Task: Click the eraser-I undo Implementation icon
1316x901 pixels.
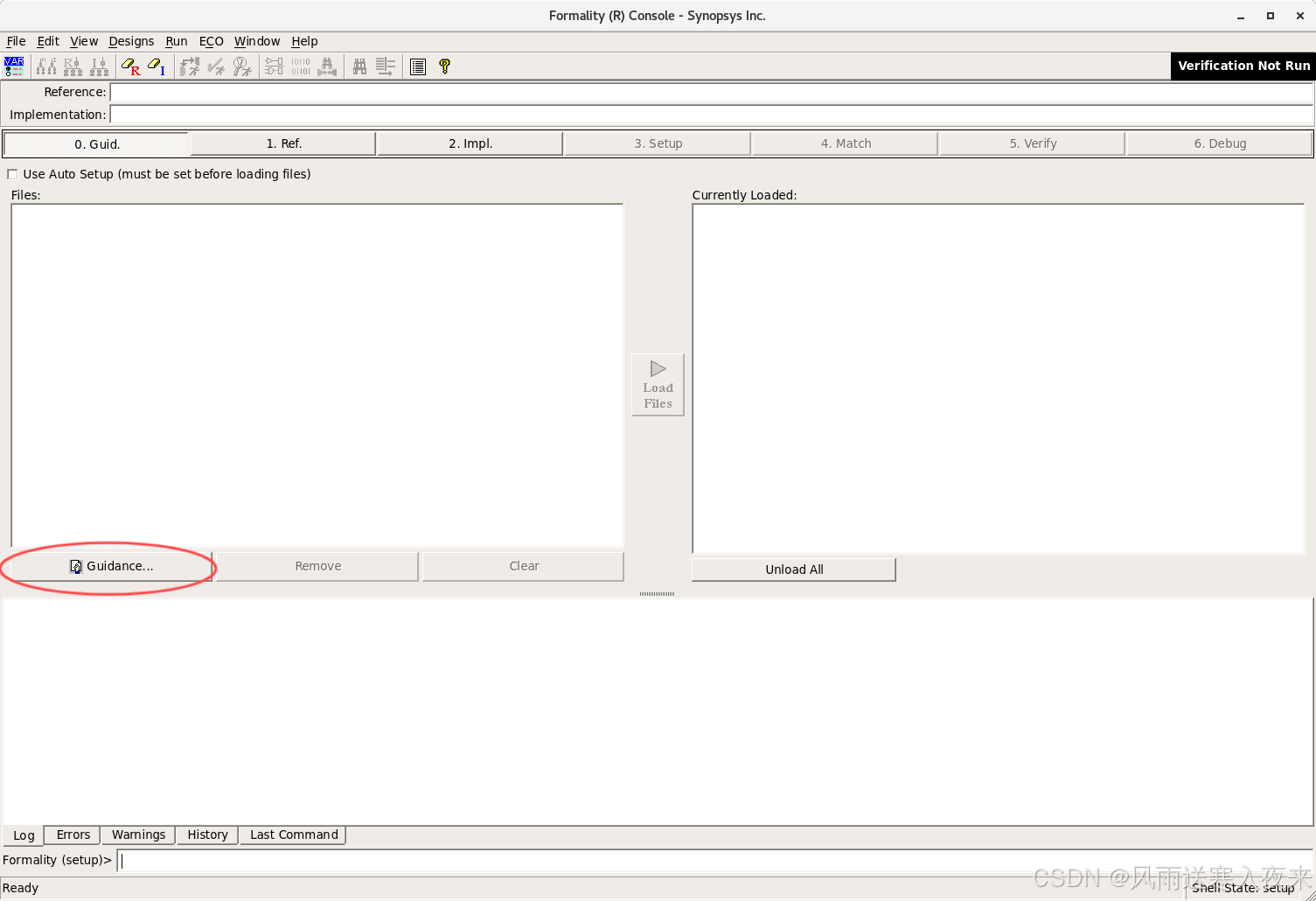Action: click(x=155, y=66)
